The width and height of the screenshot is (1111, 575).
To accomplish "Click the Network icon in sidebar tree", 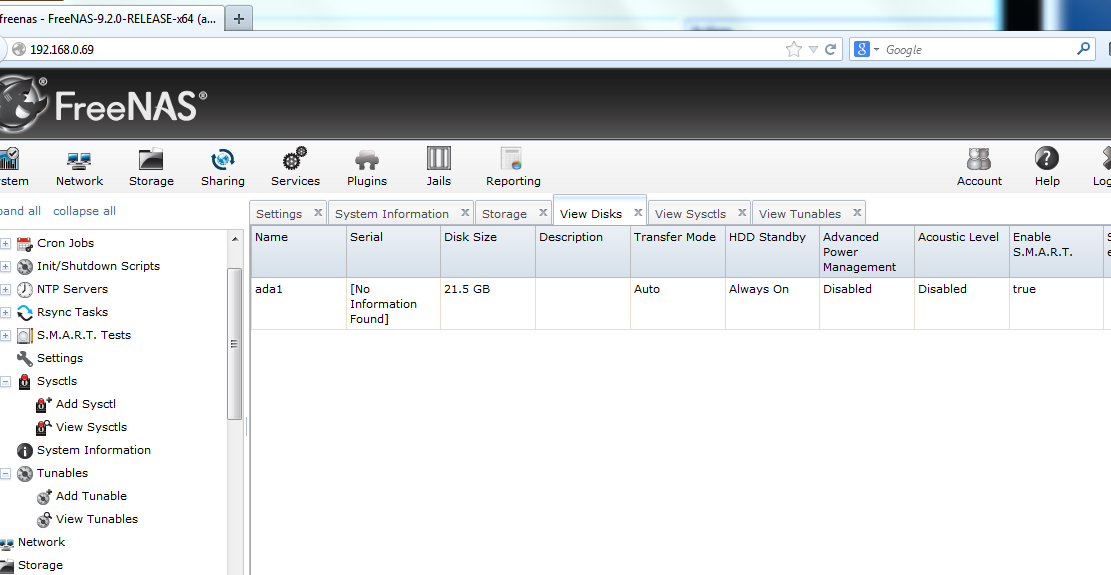I will (x=6, y=542).
